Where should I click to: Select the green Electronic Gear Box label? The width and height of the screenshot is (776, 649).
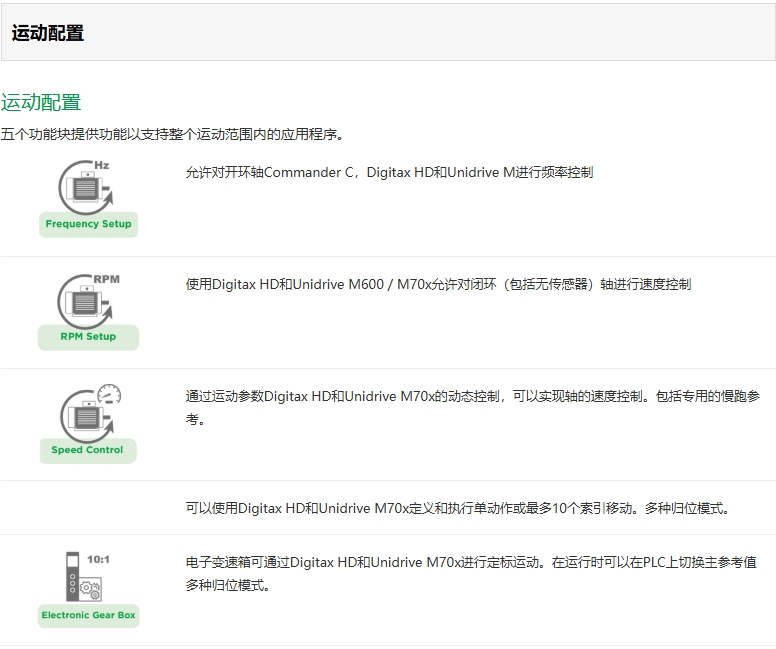[88, 615]
